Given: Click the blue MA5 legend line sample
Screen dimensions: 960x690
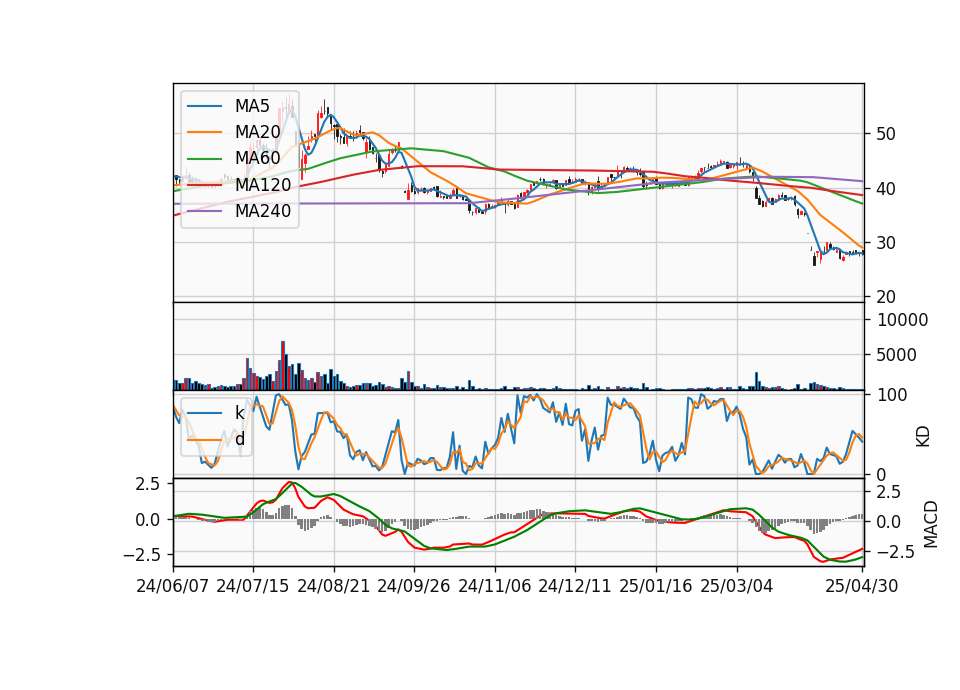Looking at the screenshot, I should (204, 106).
